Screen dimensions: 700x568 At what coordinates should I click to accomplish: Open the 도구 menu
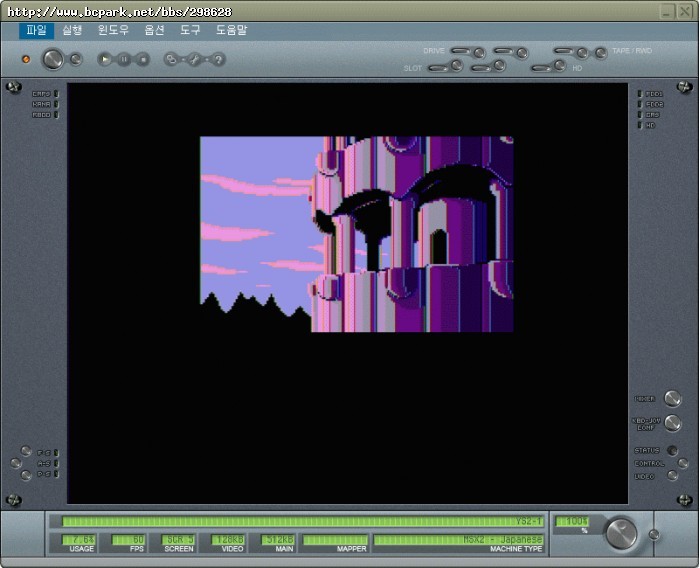tap(190, 30)
